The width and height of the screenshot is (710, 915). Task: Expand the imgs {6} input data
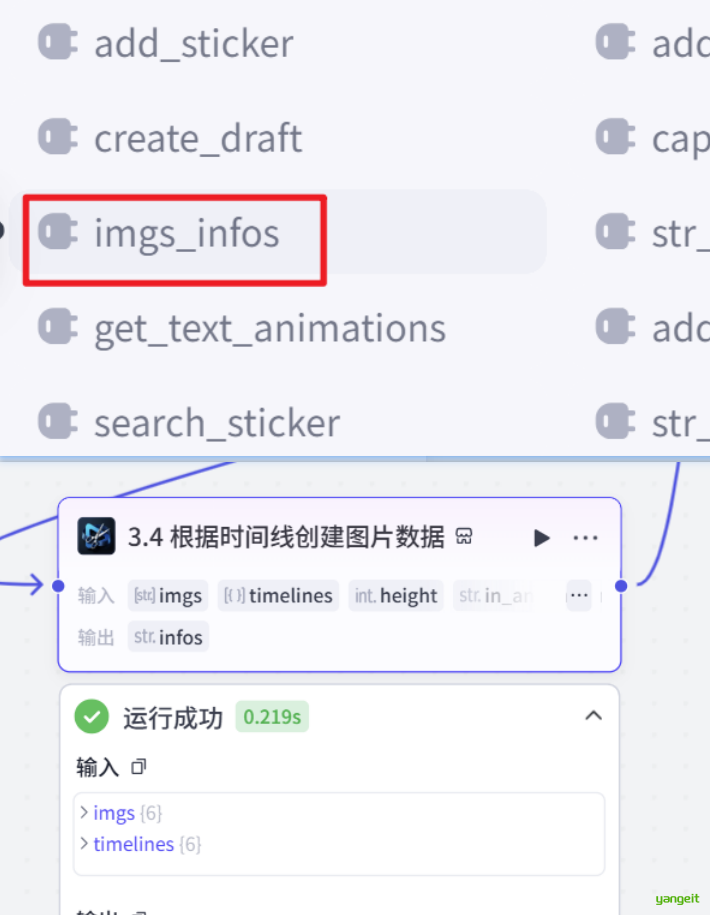(84, 813)
